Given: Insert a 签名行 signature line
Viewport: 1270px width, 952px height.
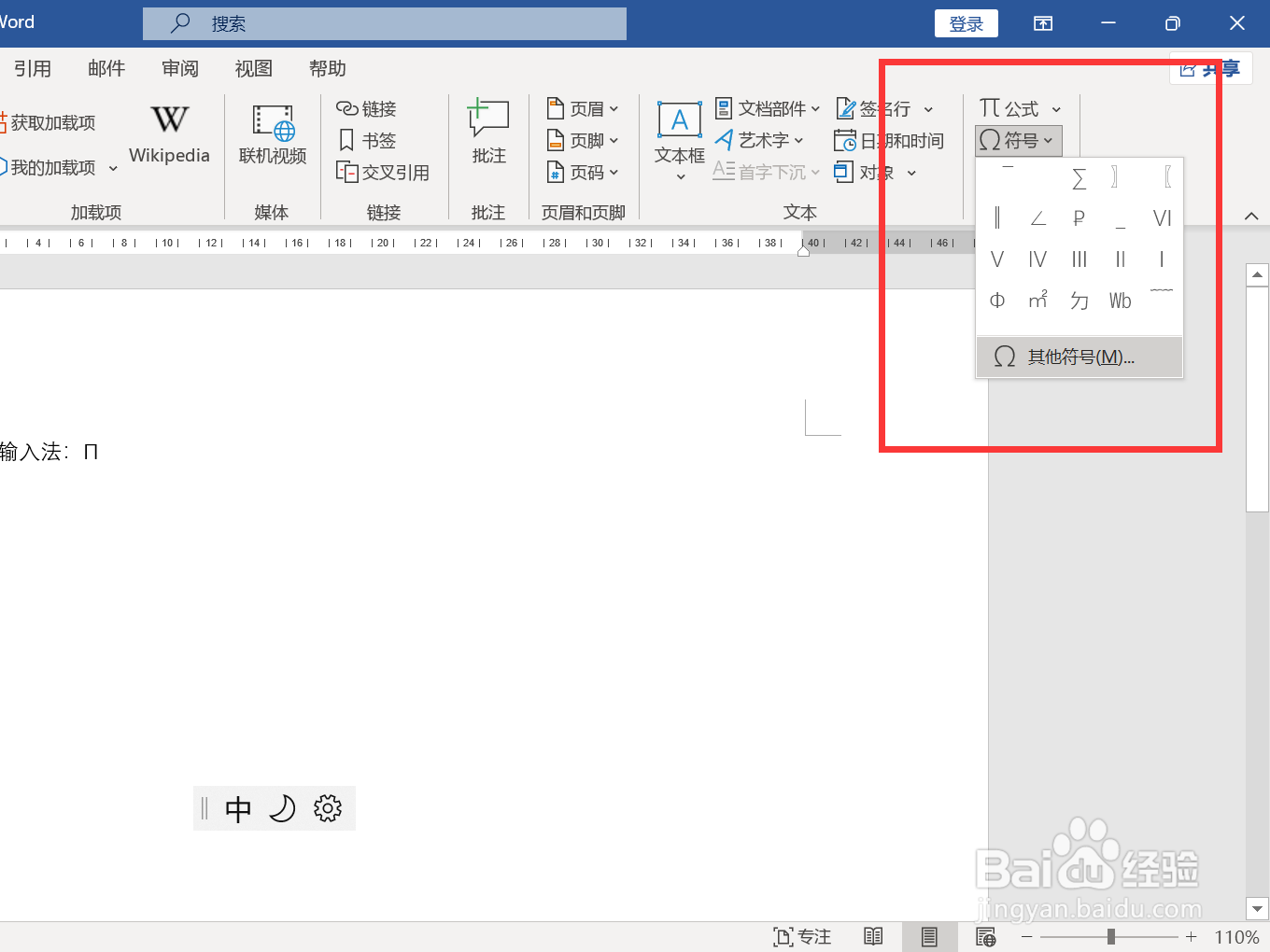Looking at the screenshot, I should 882,108.
